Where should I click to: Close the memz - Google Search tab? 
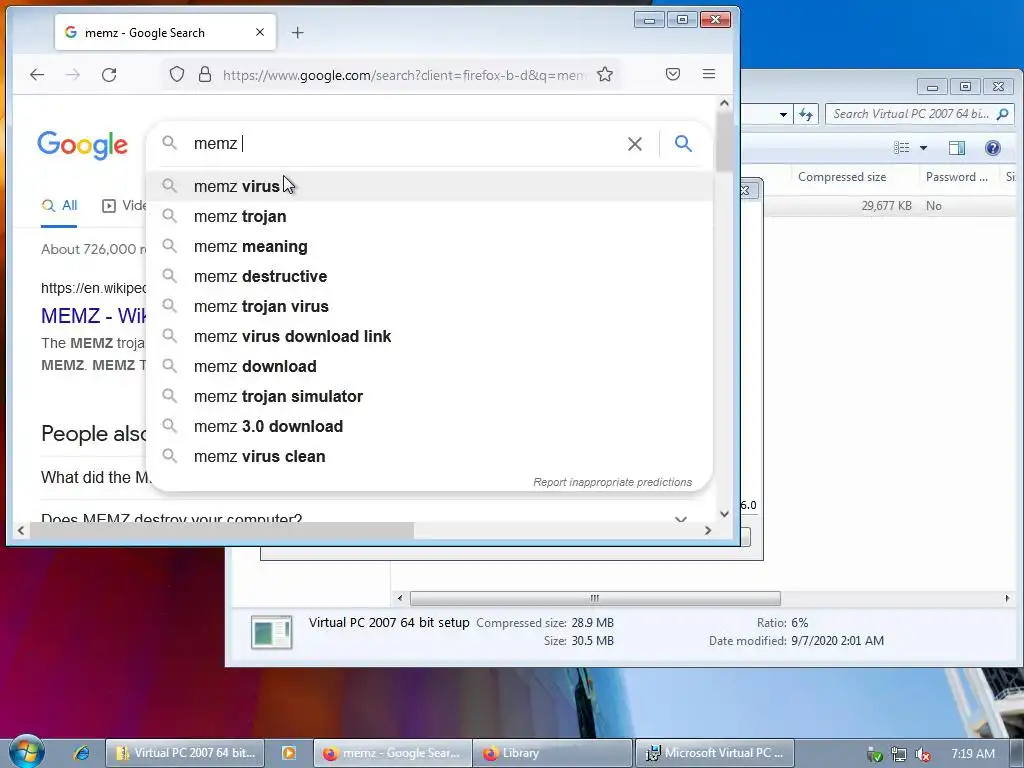260,32
